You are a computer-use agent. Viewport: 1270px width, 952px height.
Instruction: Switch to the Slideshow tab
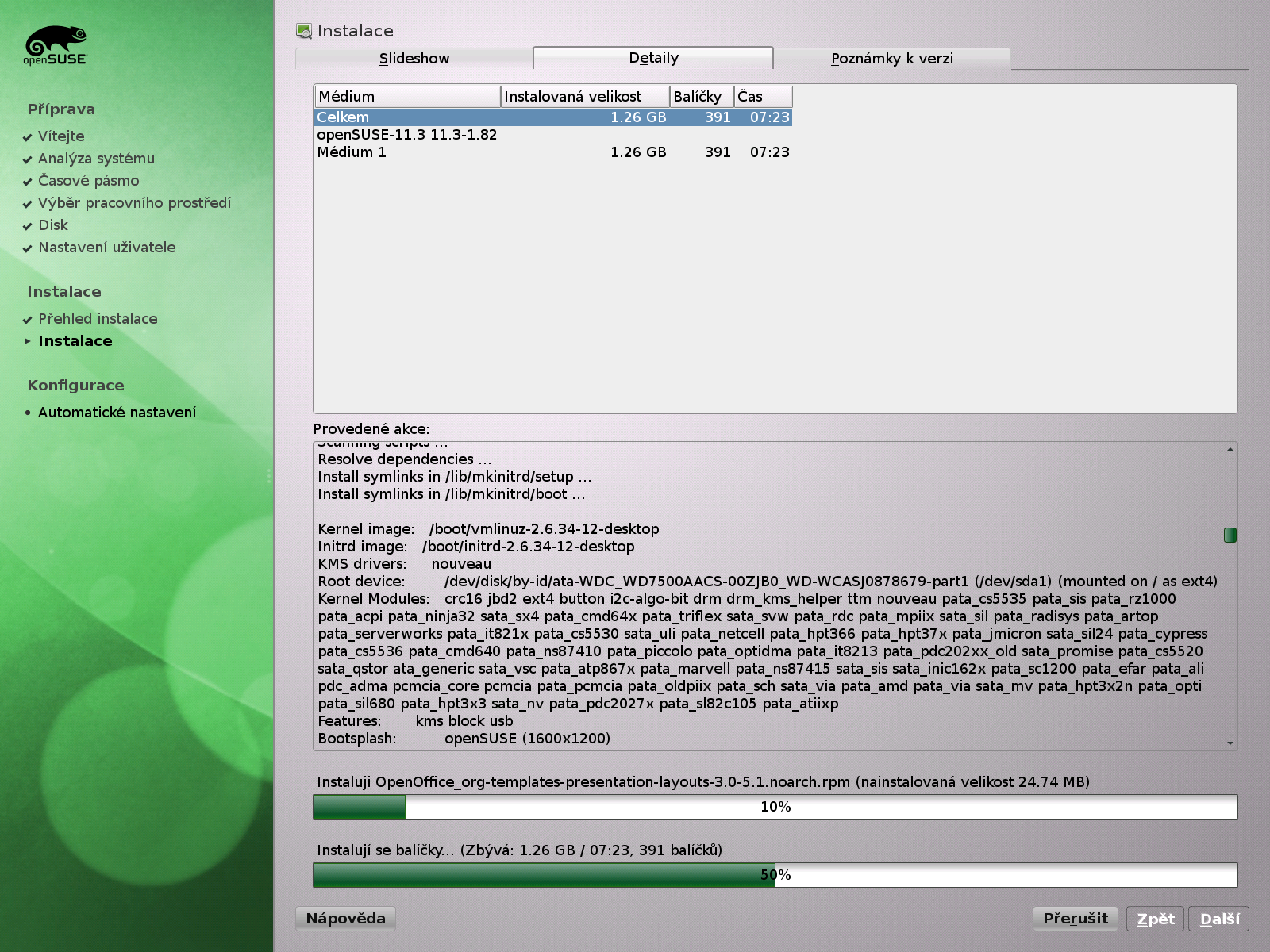414,59
